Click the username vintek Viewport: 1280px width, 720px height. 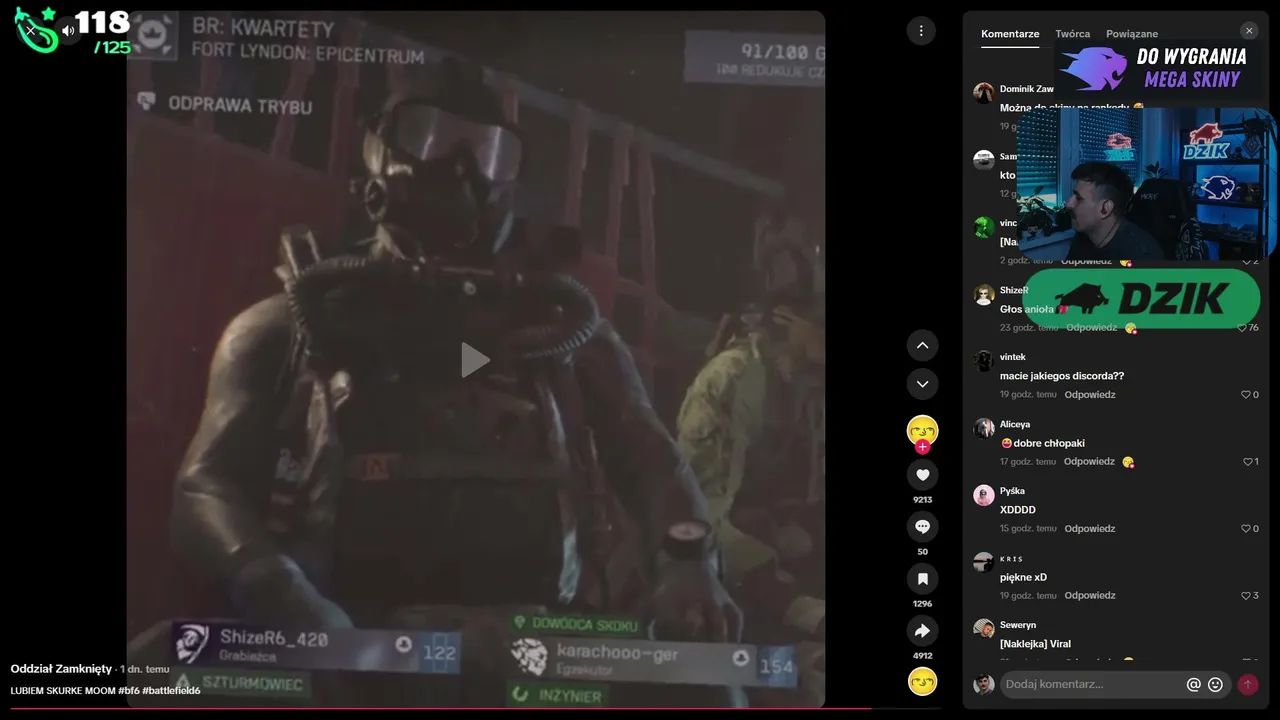(x=1013, y=357)
